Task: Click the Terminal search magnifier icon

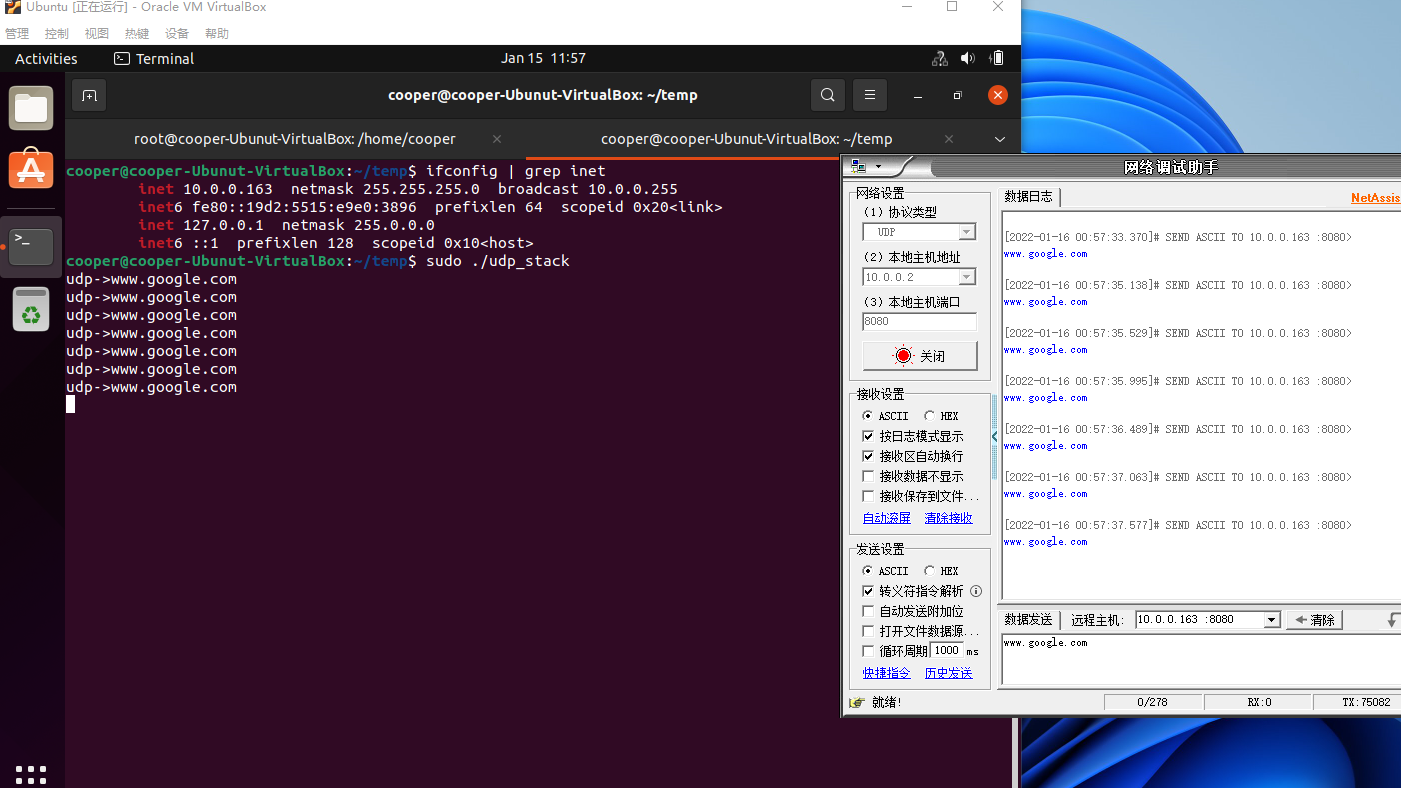Action: (x=827, y=95)
